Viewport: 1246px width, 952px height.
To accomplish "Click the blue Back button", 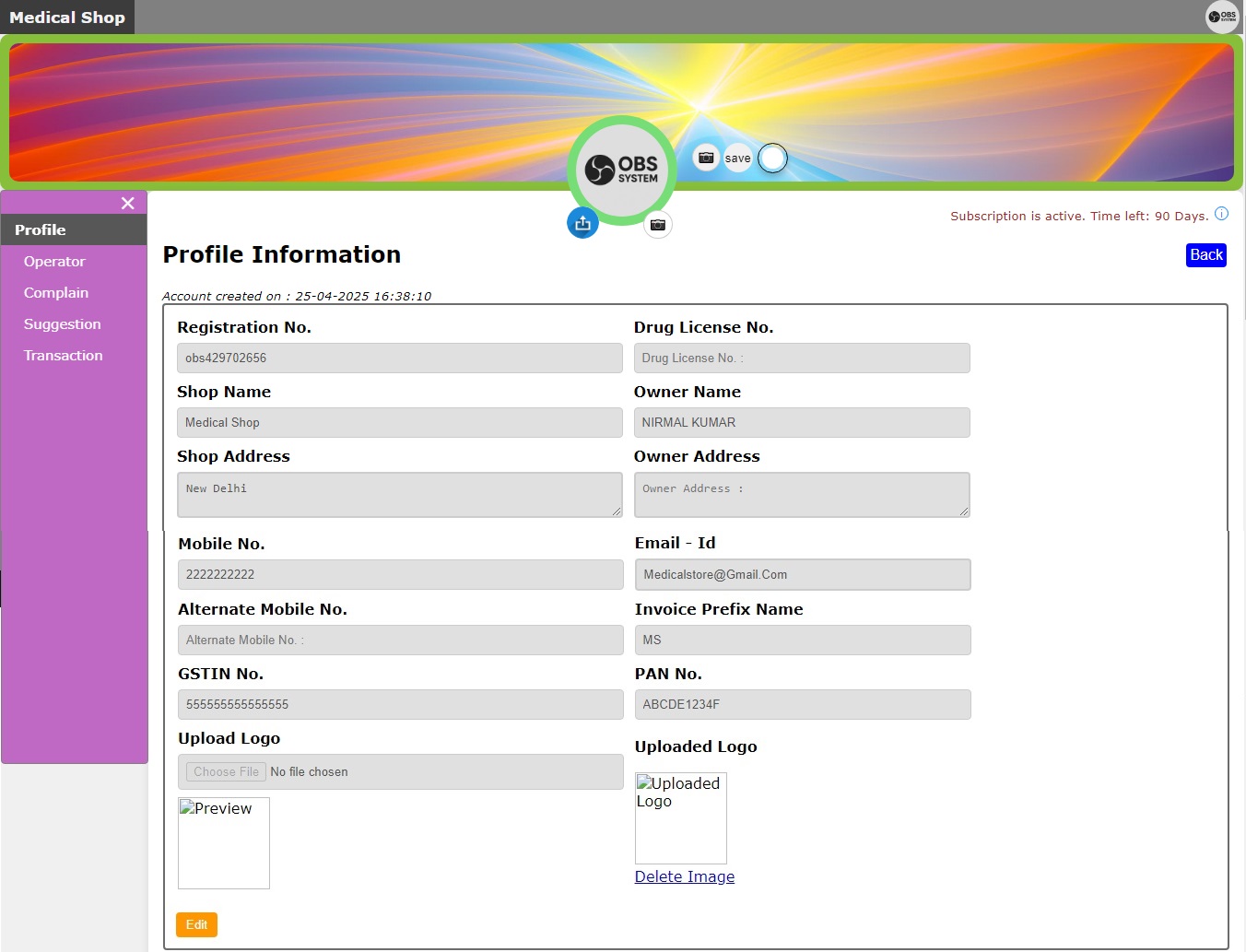I will pyautogui.click(x=1205, y=255).
